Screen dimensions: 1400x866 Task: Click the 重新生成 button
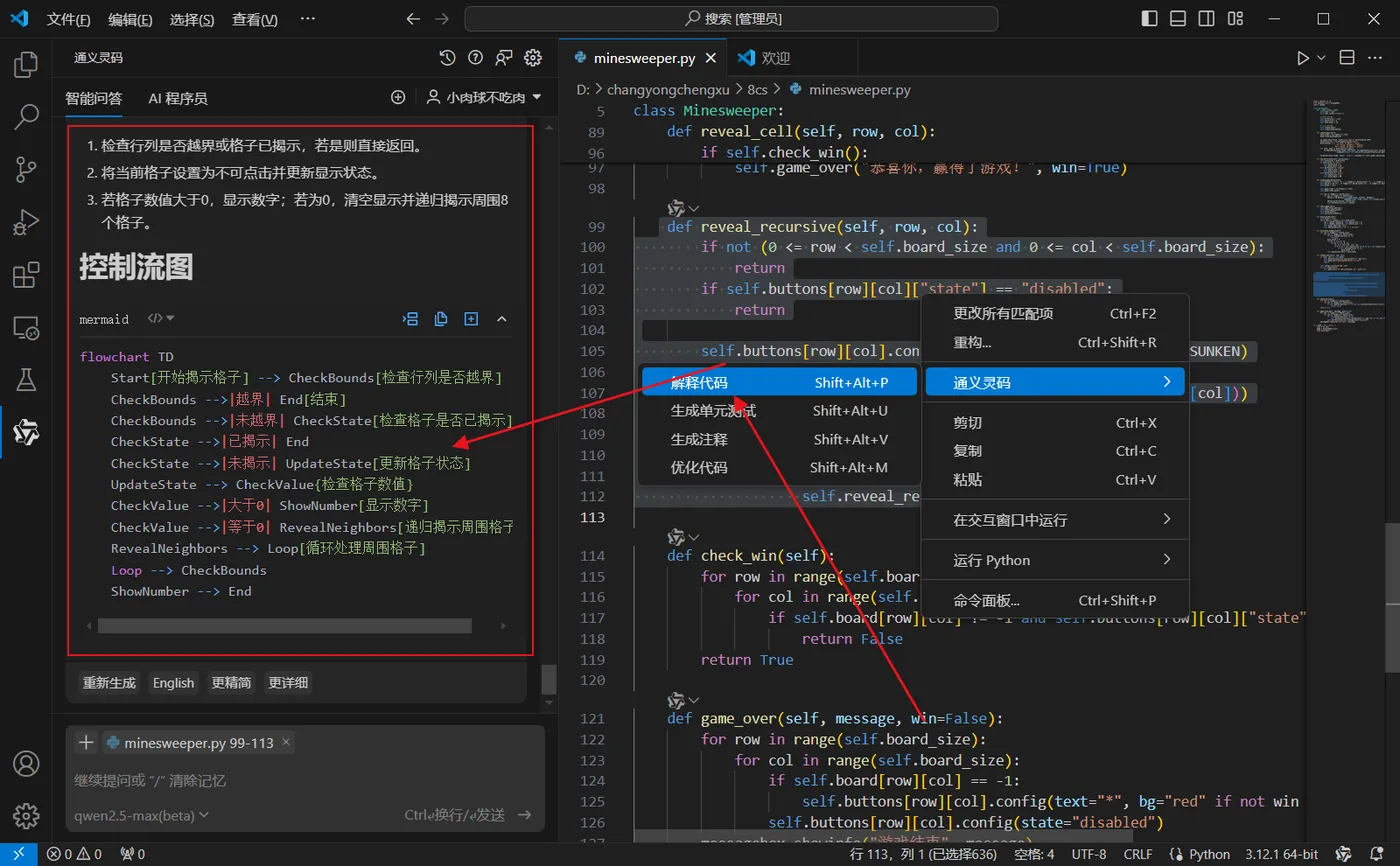pyautogui.click(x=109, y=683)
